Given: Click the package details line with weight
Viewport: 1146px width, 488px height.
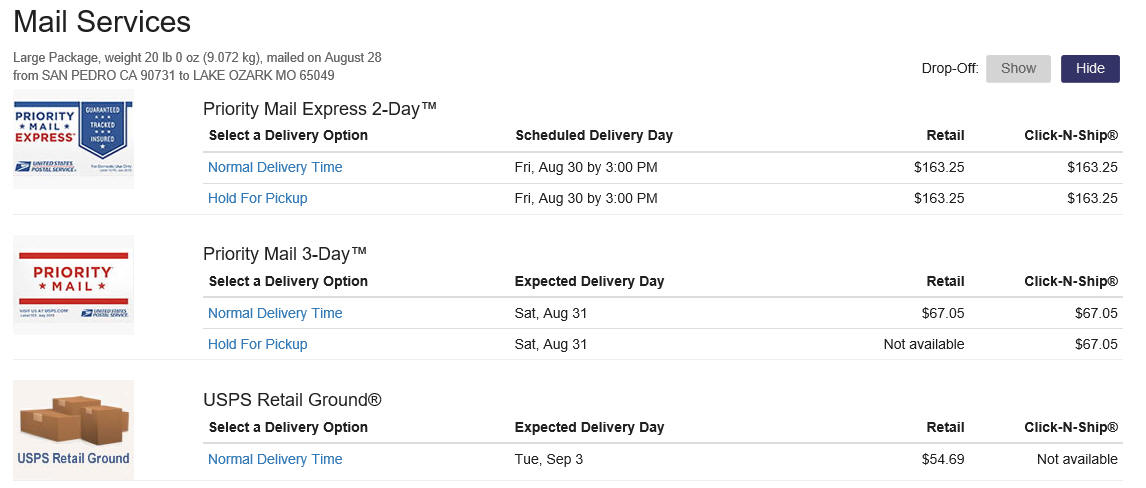Looking at the screenshot, I should tap(197, 57).
